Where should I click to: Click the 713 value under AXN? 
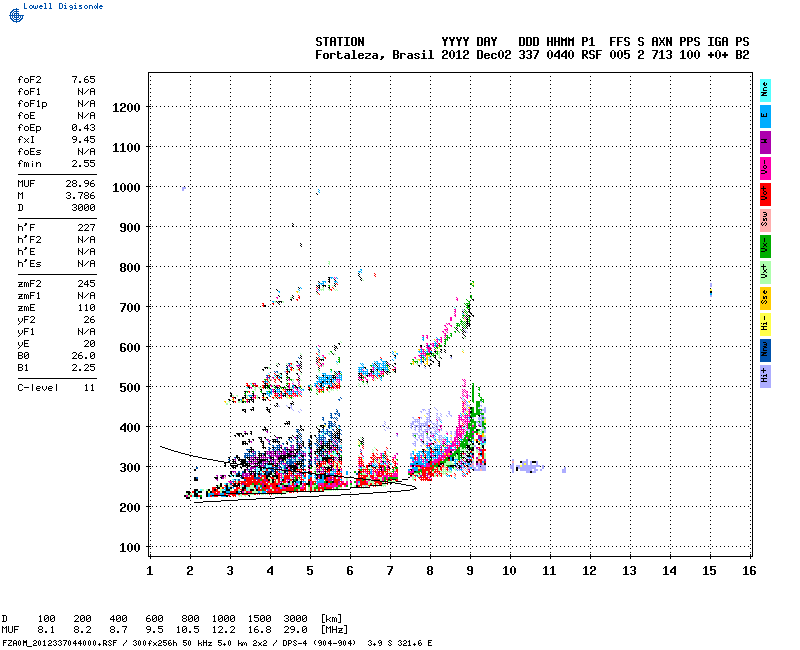coord(662,55)
